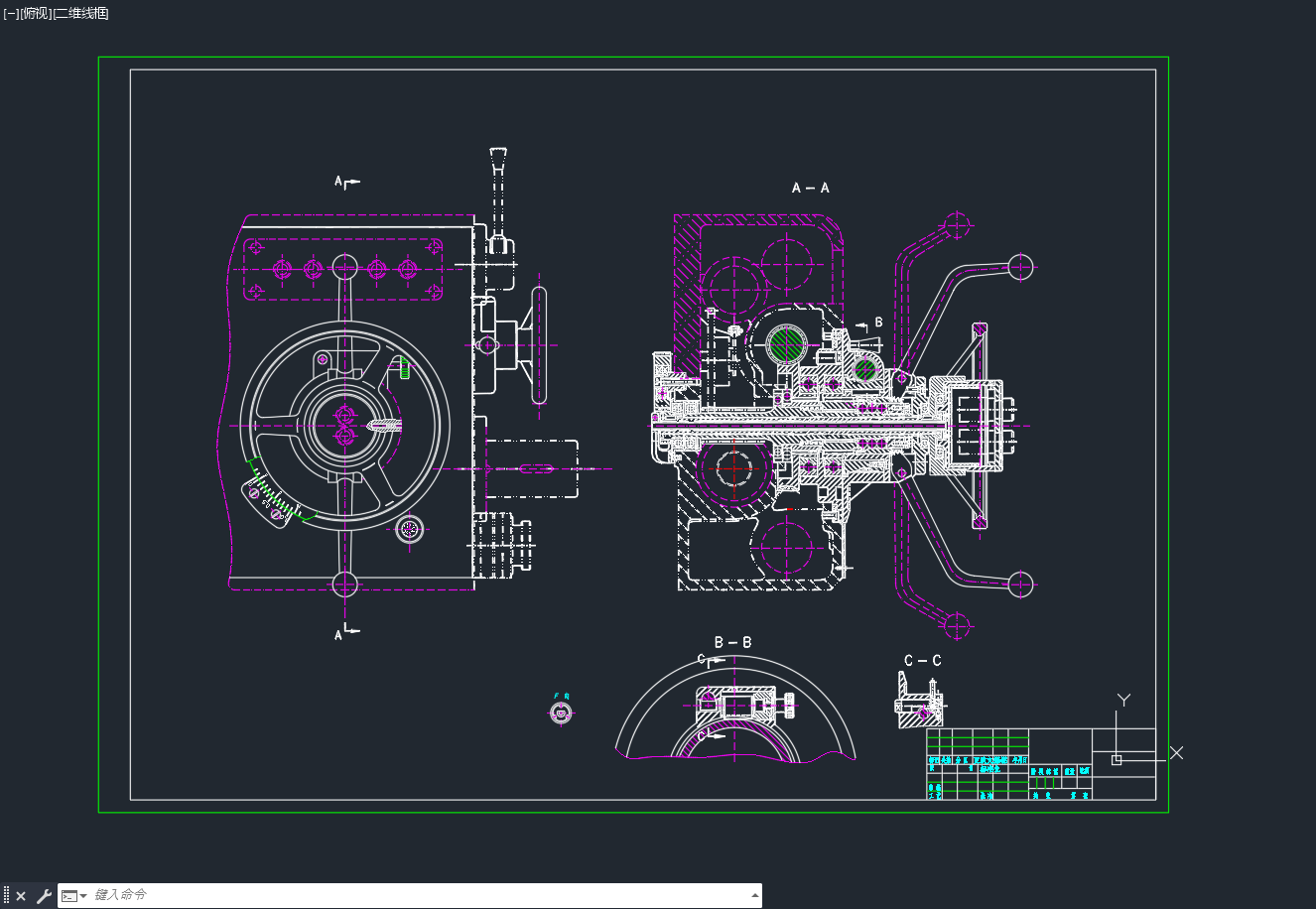This screenshot has width=1316, height=909.
Task: Select the 'A – A' section view label
Action: point(811,188)
